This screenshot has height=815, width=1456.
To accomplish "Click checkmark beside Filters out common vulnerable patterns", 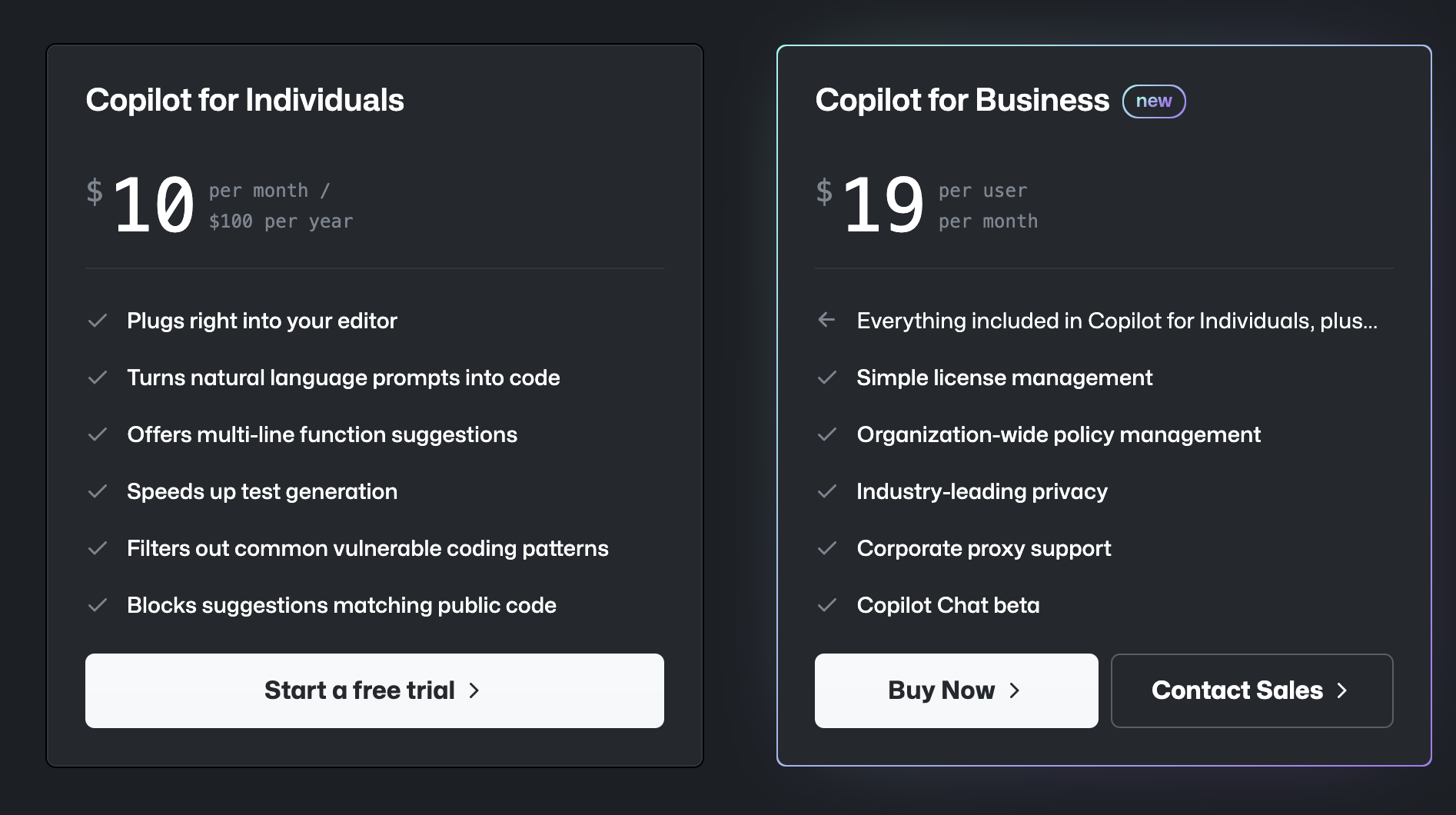I will click(x=98, y=548).
